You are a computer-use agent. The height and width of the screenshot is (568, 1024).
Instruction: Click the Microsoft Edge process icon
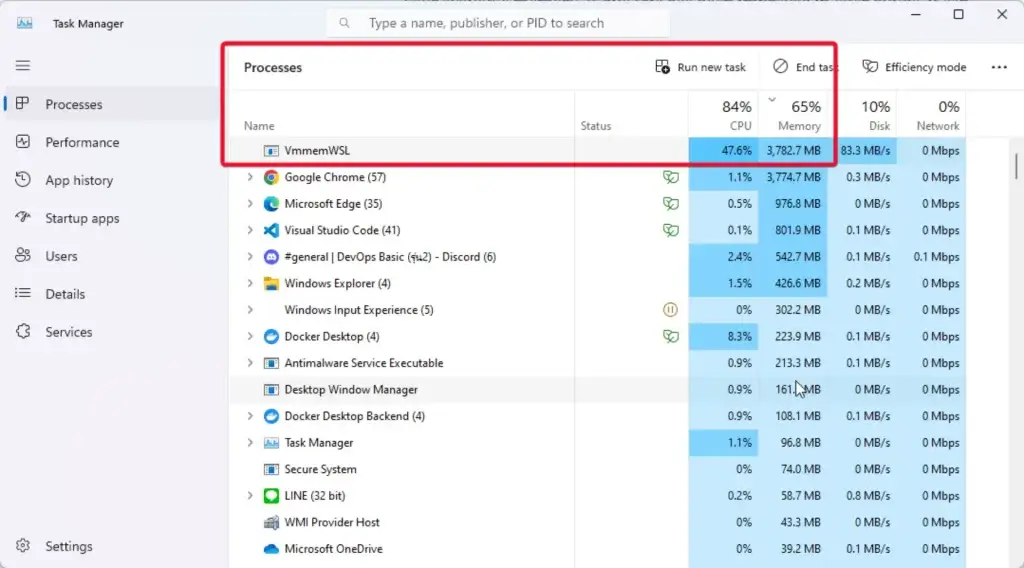271,204
